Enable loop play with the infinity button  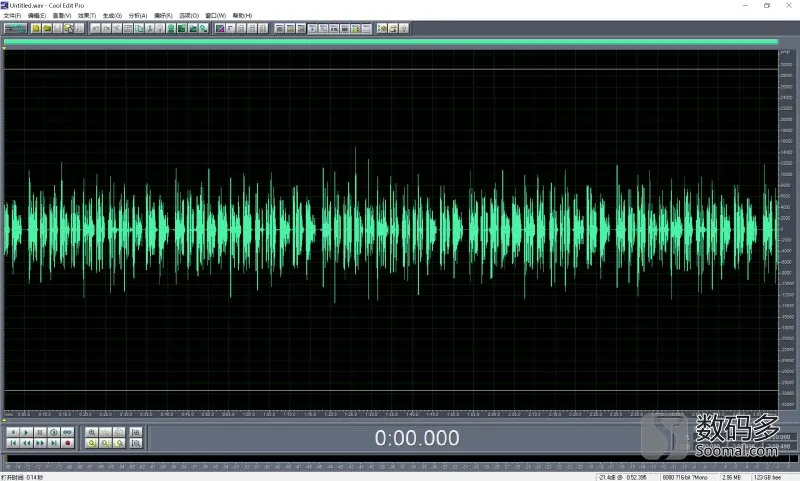[67, 433]
